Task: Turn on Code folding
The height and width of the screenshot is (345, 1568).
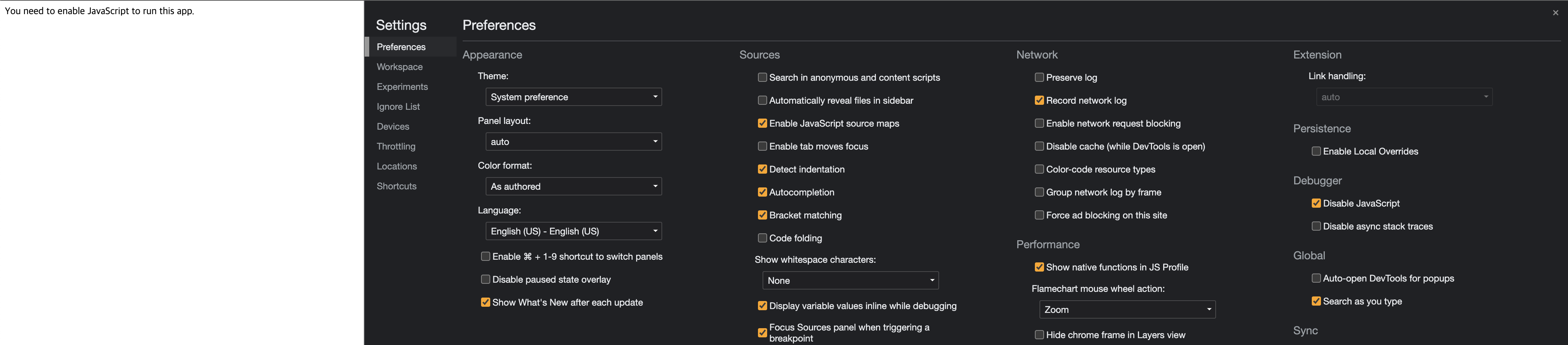Action: [x=762, y=238]
